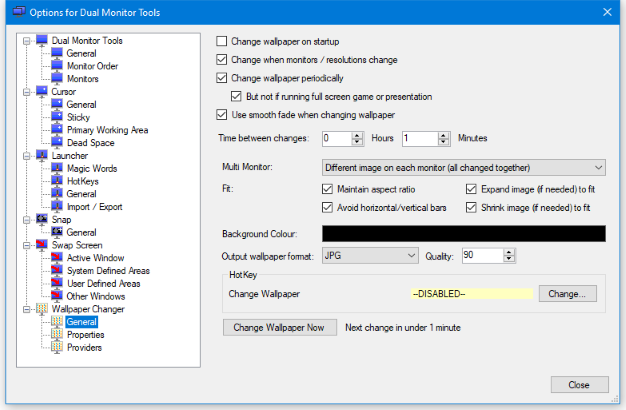Click the icon beside HotKeys
This screenshot has width=626, height=410.
[57, 181]
